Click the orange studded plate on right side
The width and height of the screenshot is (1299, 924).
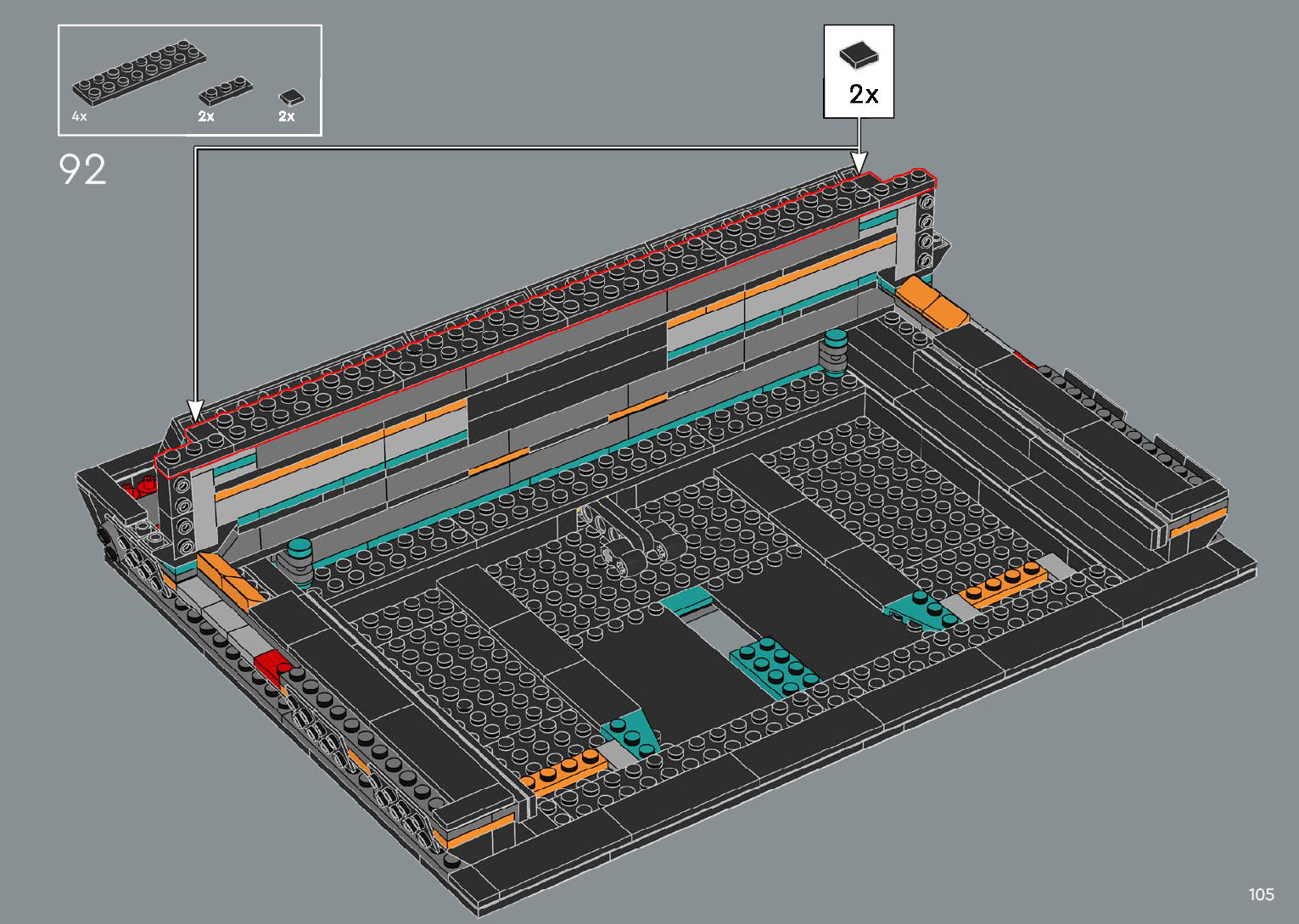(x=1004, y=584)
